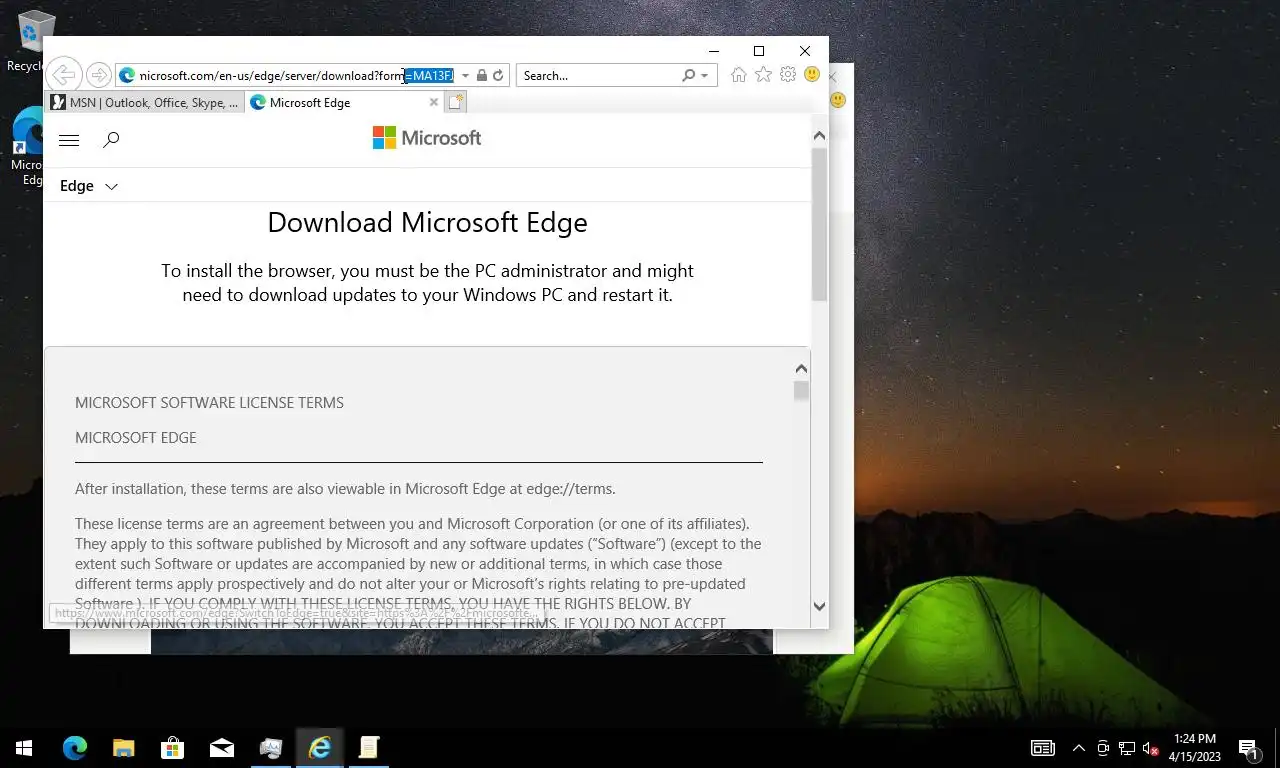1280x768 pixels.
Task: Launch Microsoft Edge from the taskbar
Action: 74,748
